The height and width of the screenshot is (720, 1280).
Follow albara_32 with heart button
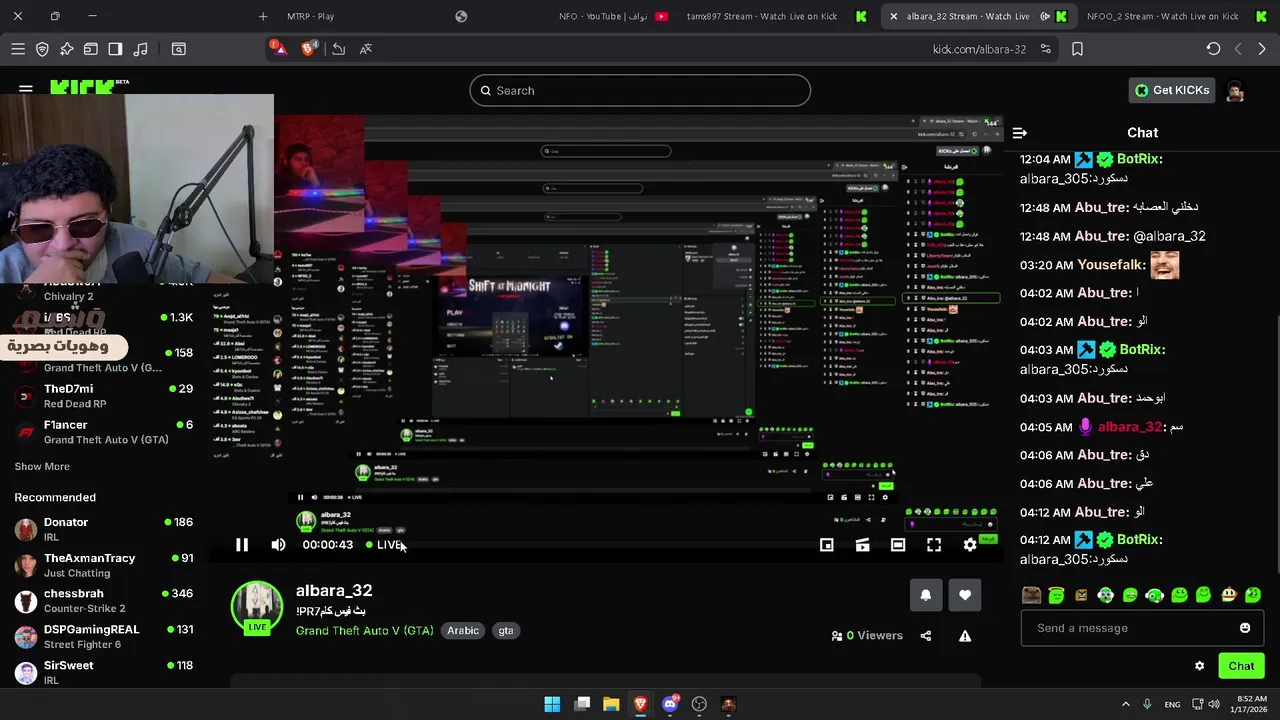pos(965,595)
